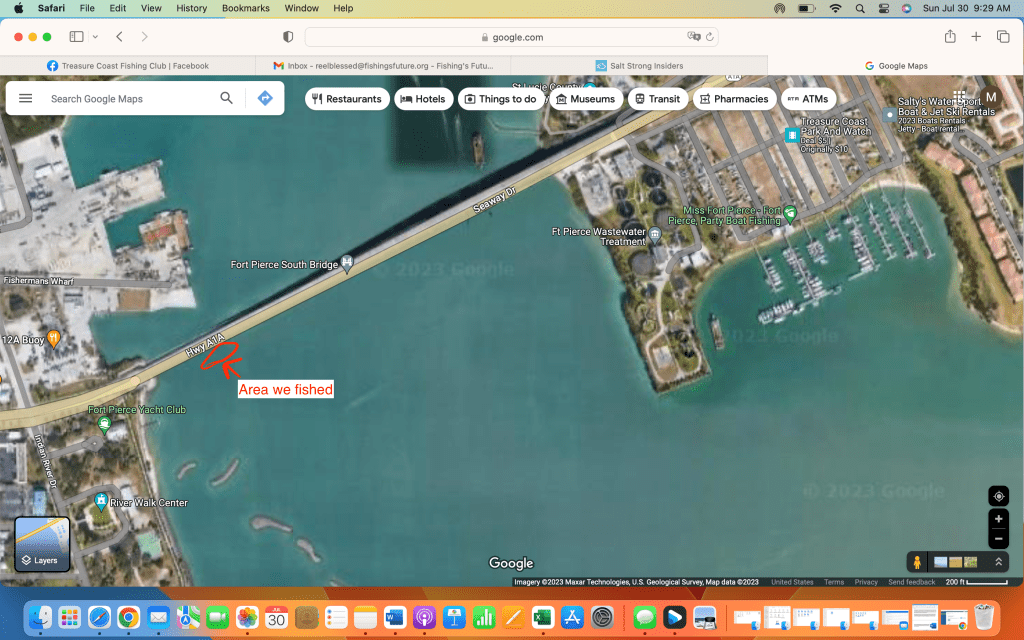Image resolution: width=1024 pixels, height=640 pixels.
Task: Click the Directions arrow icon
Action: point(265,99)
